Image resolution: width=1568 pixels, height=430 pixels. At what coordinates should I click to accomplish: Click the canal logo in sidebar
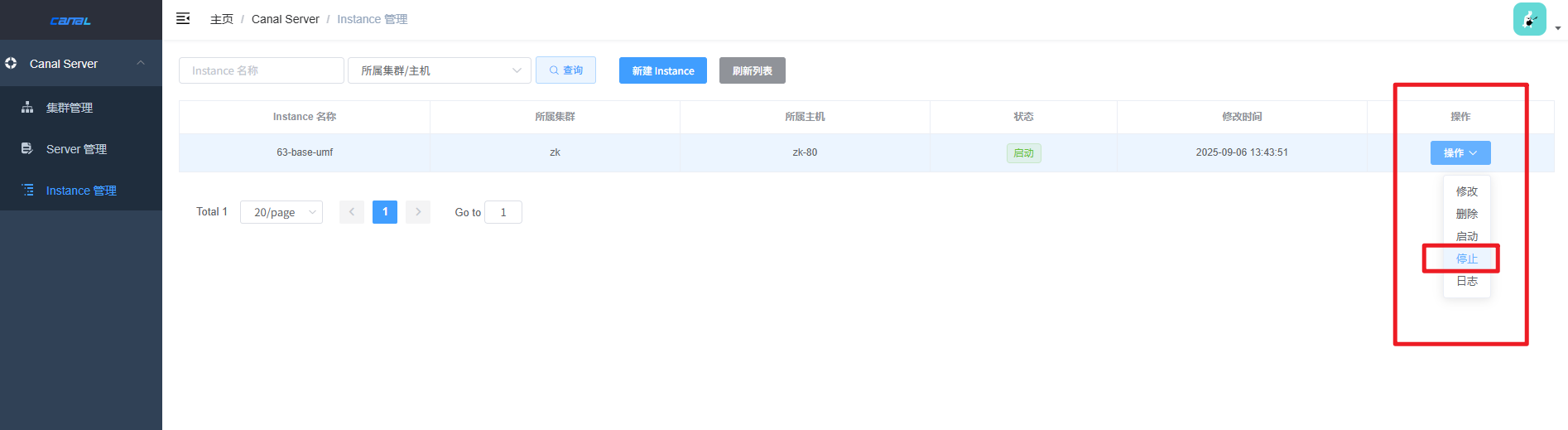[70, 21]
